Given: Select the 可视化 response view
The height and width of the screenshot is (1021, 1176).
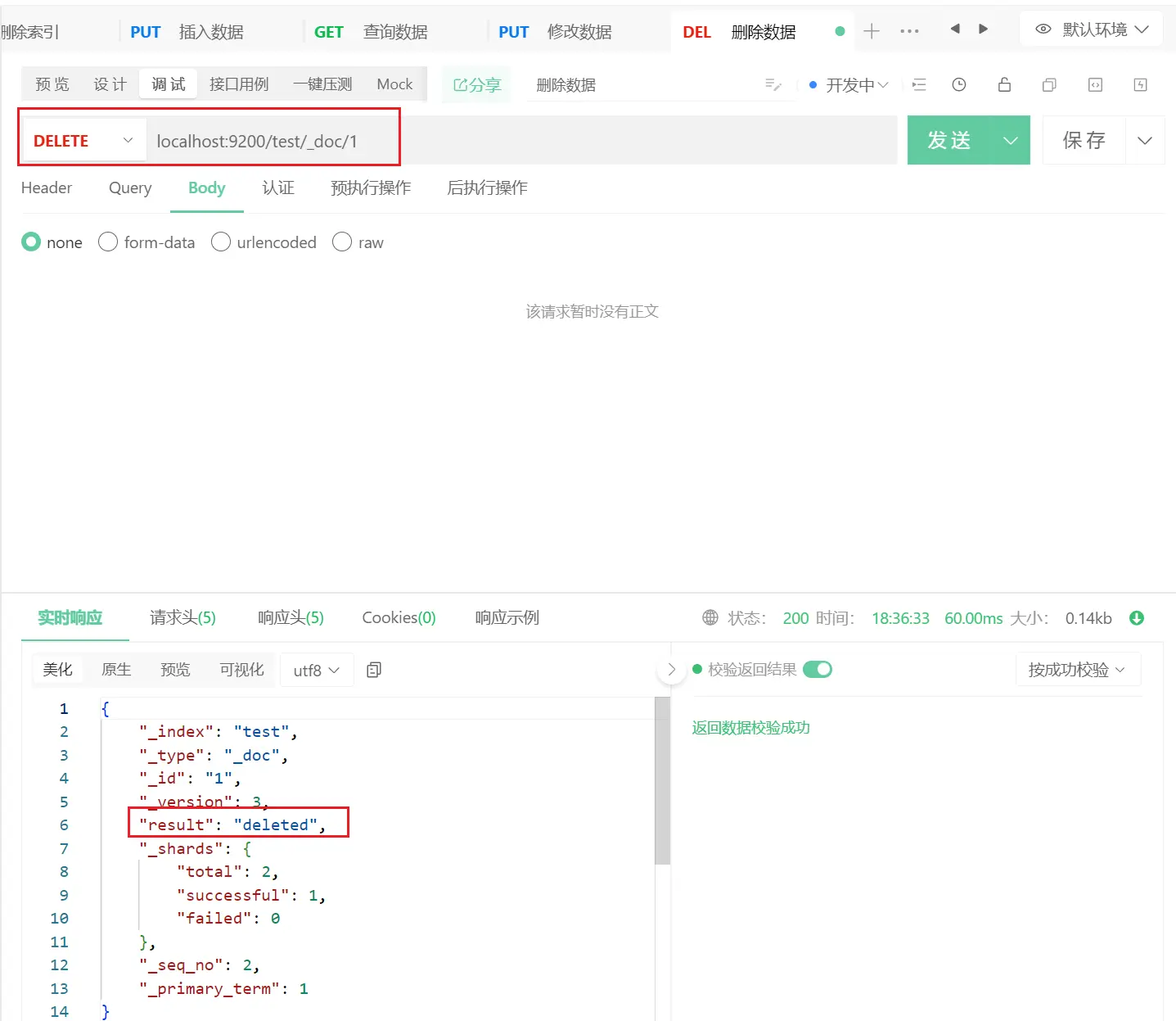Looking at the screenshot, I should tap(241, 669).
